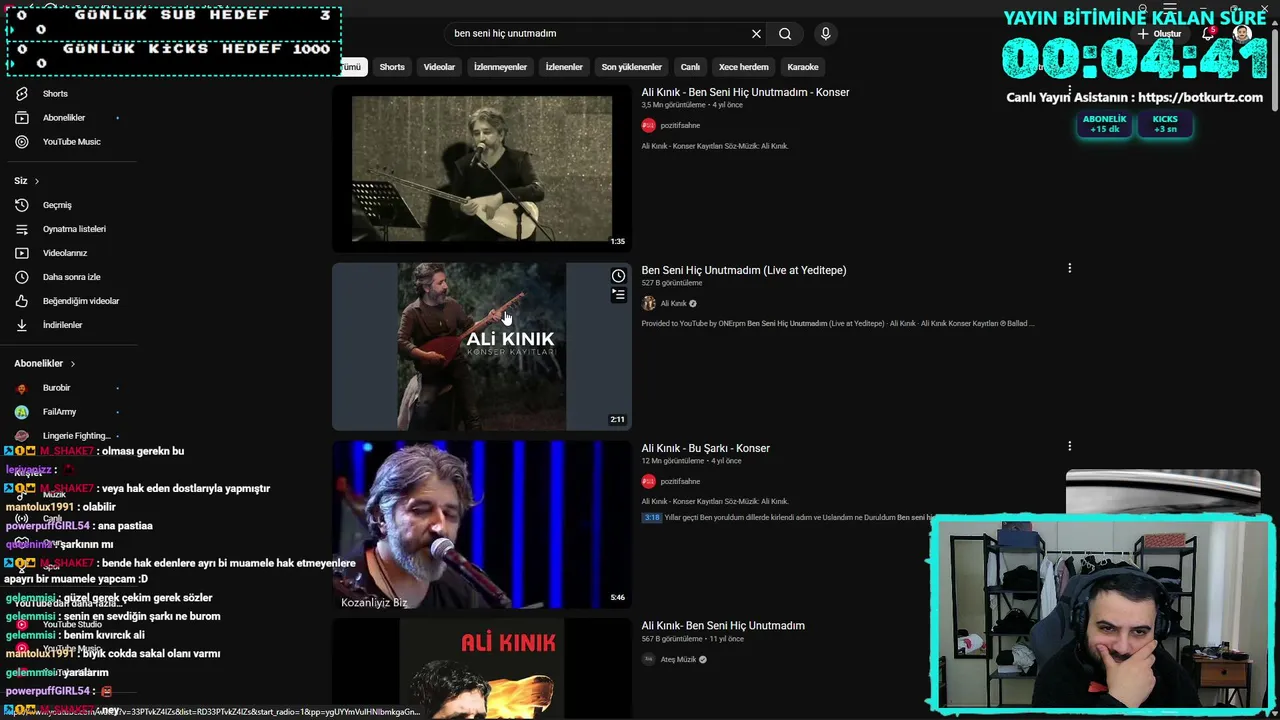
Task: Open more options for Live at Yeditepe video
Action: (1069, 269)
